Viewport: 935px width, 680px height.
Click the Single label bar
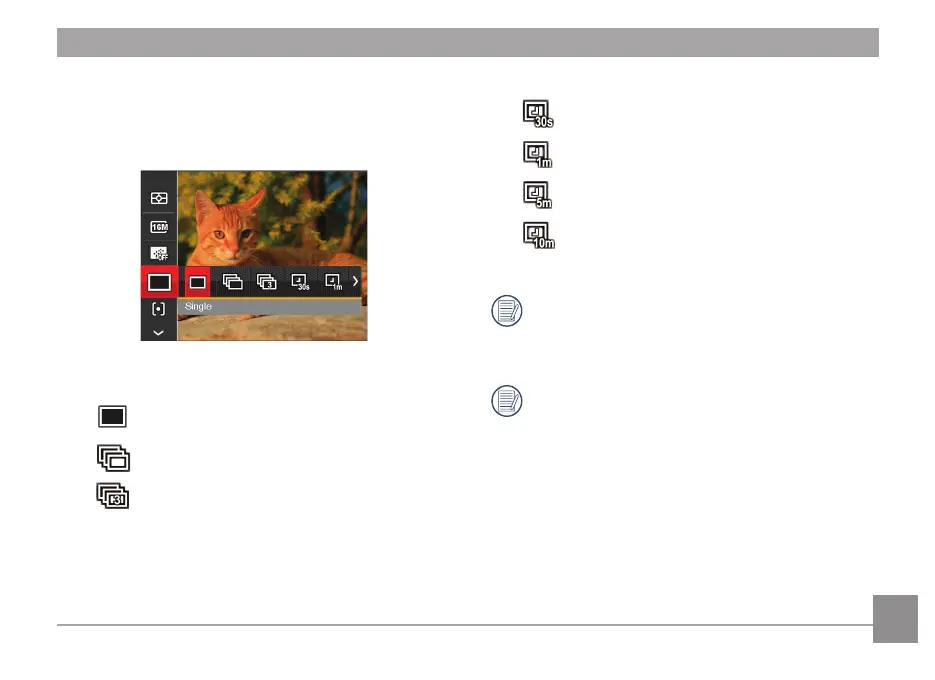pyautogui.click(x=270, y=307)
